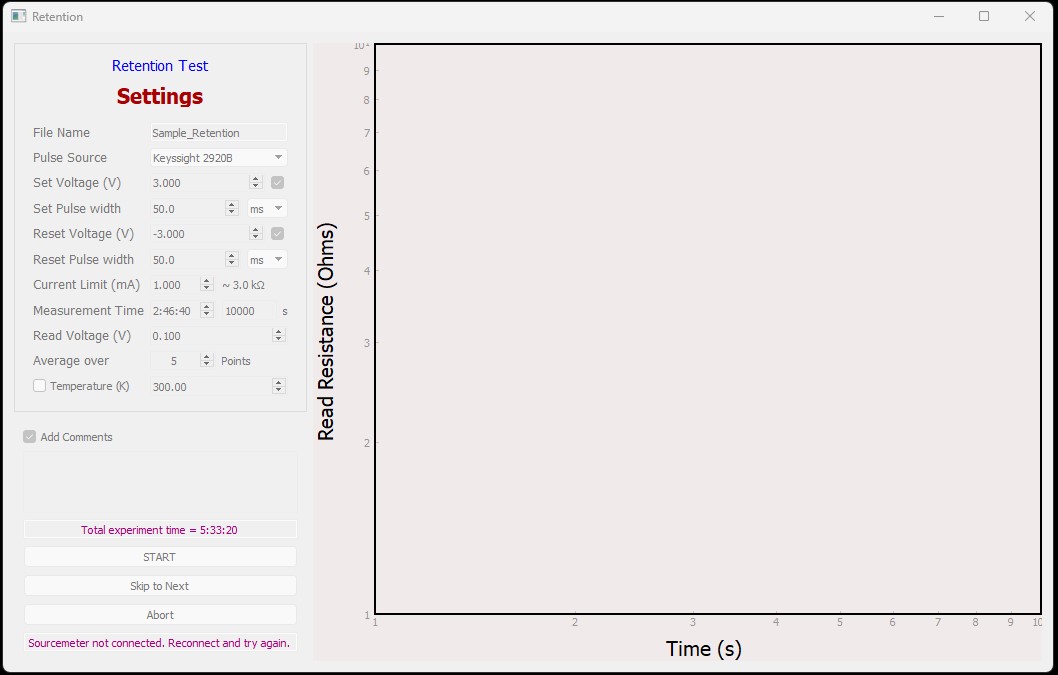Toggle the Set Voltage checkbox
Image resolution: width=1058 pixels, height=675 pixels.
coord(277,182)
